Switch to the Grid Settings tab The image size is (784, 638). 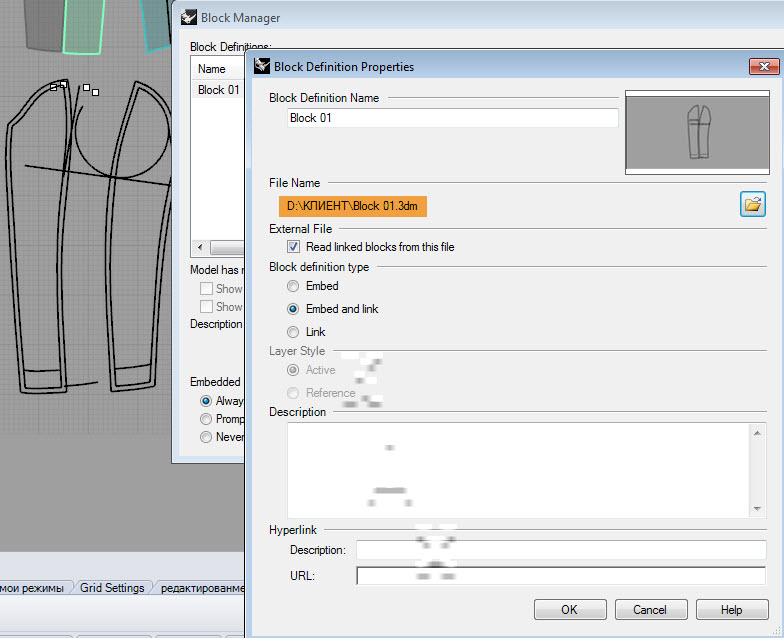click(x=112, y=588)
